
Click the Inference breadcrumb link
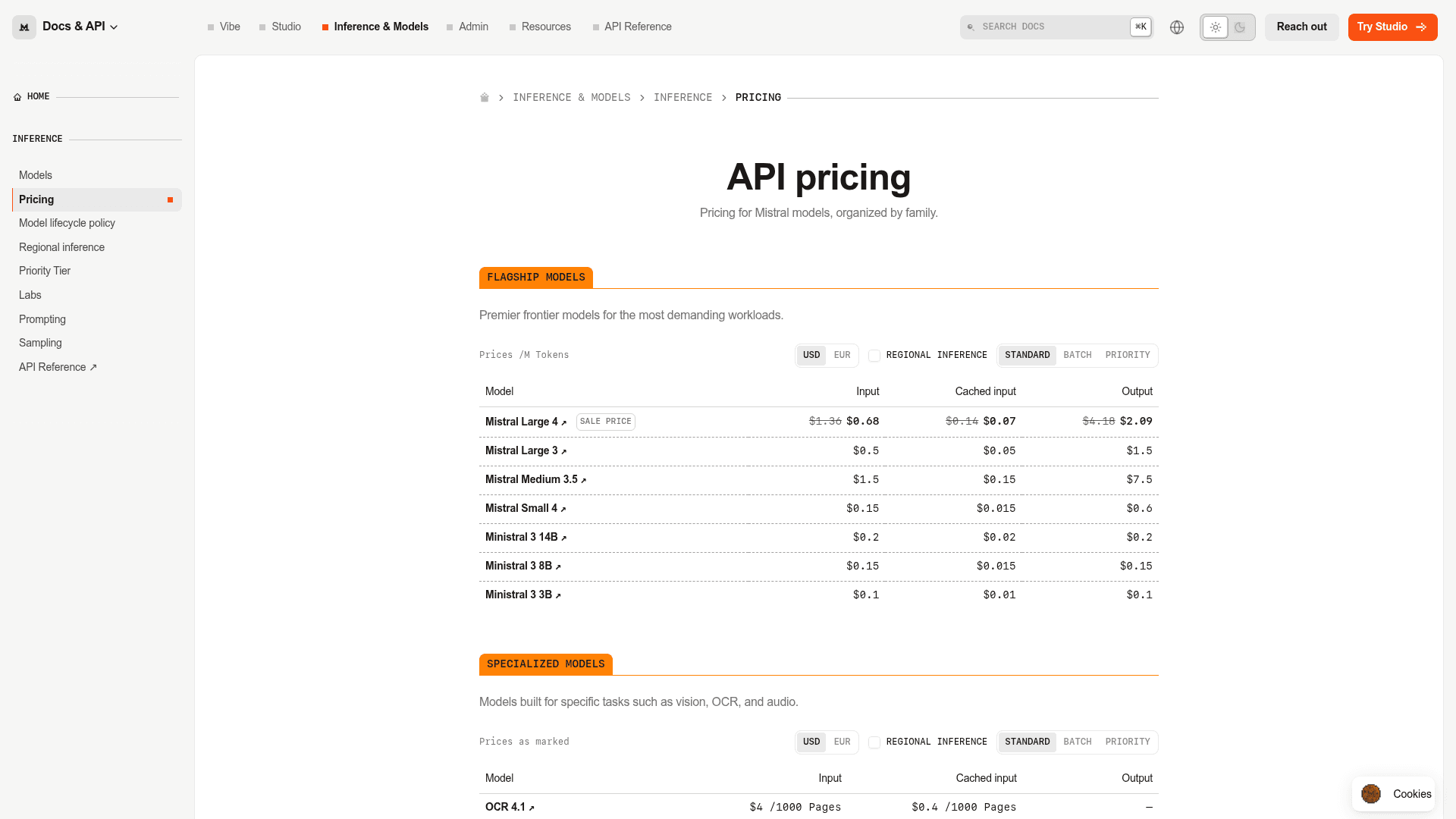(682, 98)
